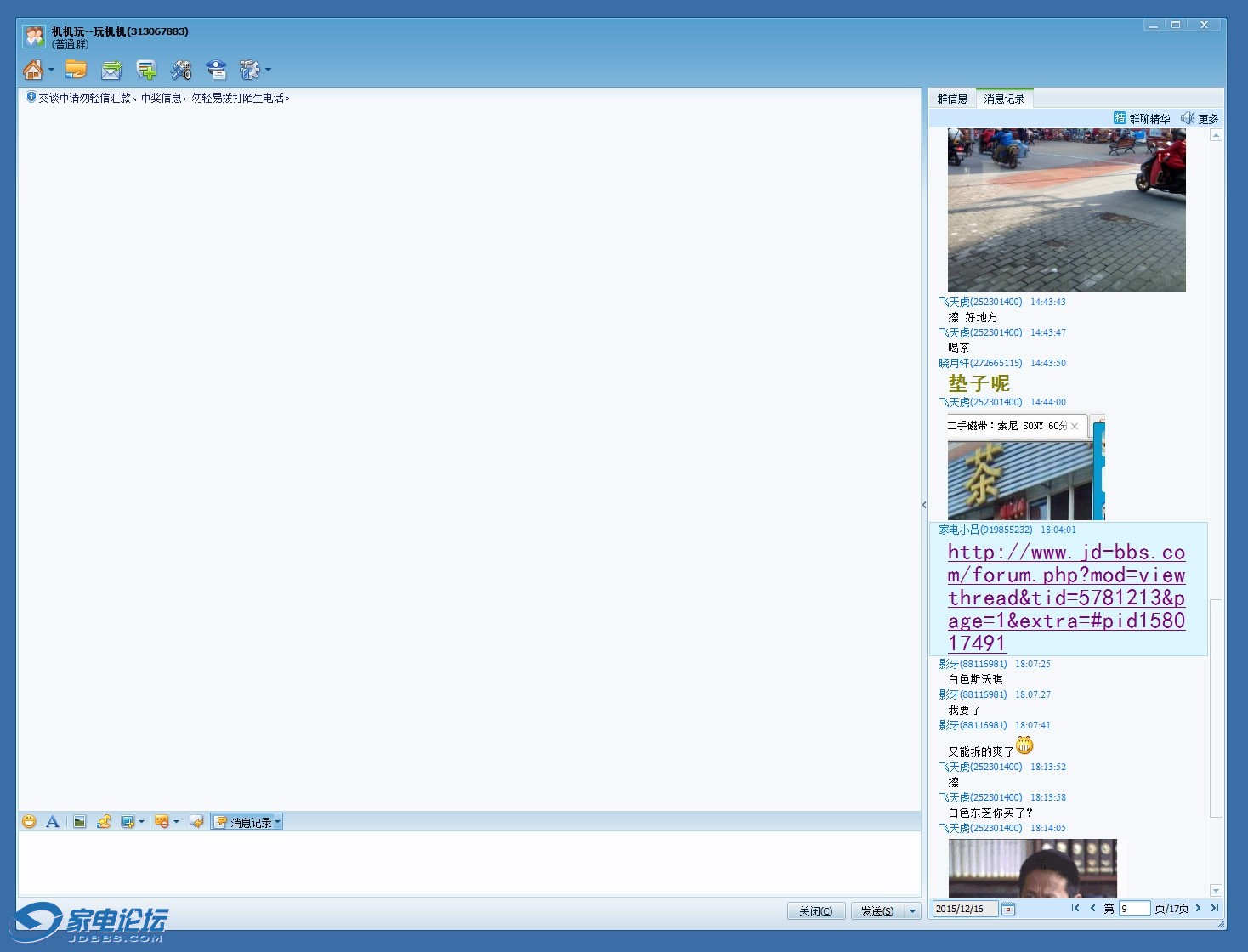Screen dimensions: 1248x952
Task: Click the quick reply arrow bubble icon
Action: 196,822
